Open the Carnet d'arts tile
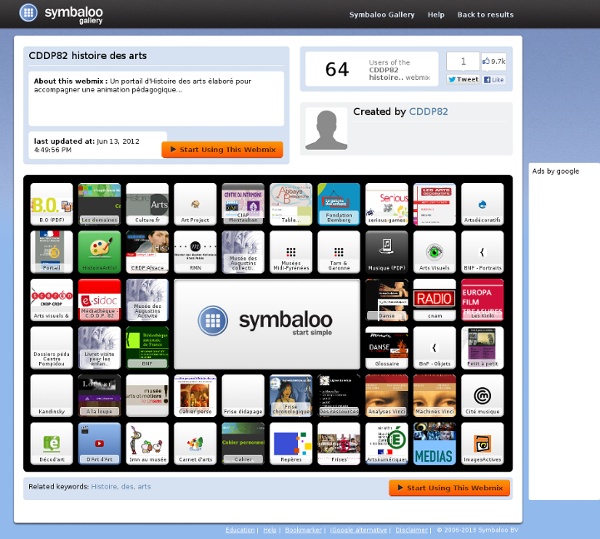This screenshot has width=600, height=539. [195, 443]
